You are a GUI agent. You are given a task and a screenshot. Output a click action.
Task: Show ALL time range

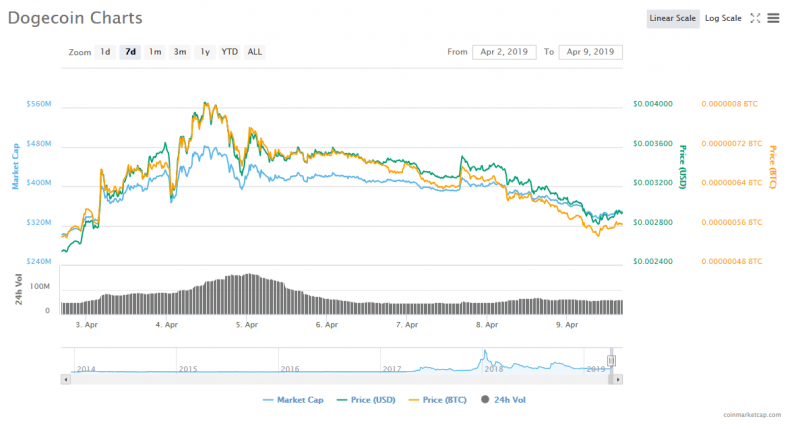[255, 51]
